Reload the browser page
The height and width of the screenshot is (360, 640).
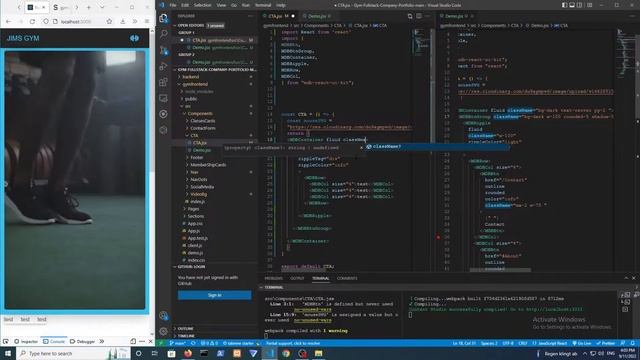[32, 21]
